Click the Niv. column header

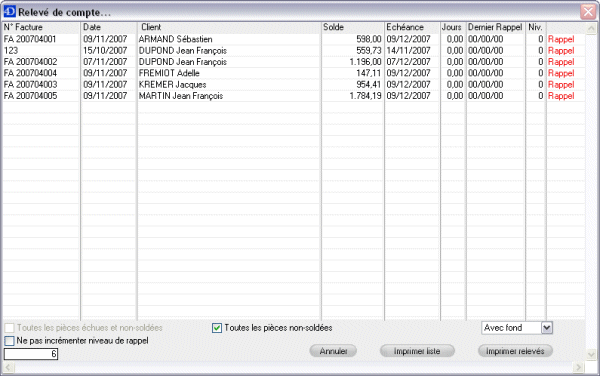tap(535, 27)
